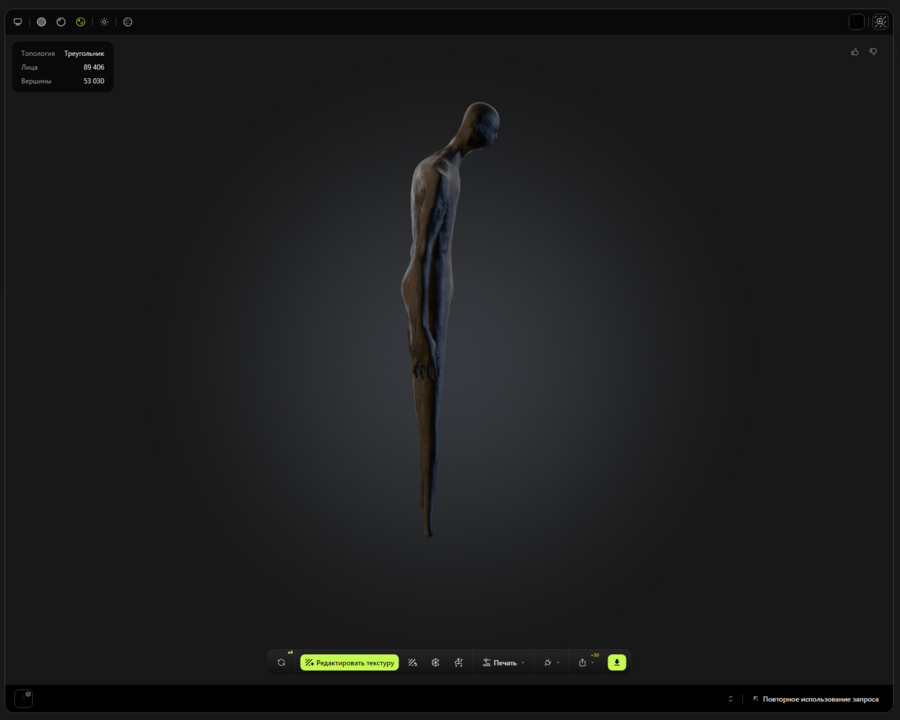Image resolution: width=900 pixels, height=720 pixels.
Task: Give a thumbs down to the model
Action: point(873,52)
